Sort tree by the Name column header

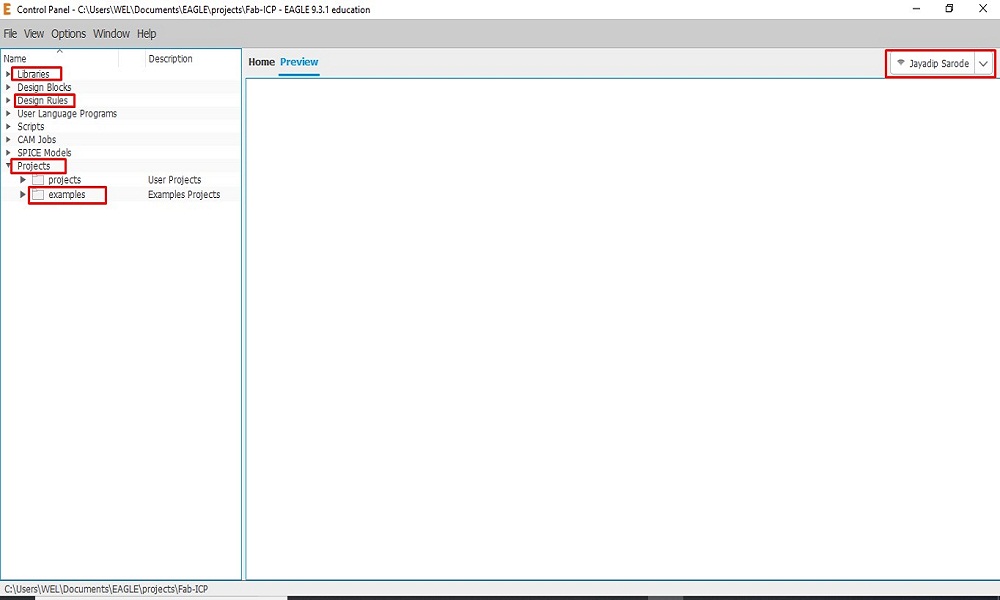point(59,58)
